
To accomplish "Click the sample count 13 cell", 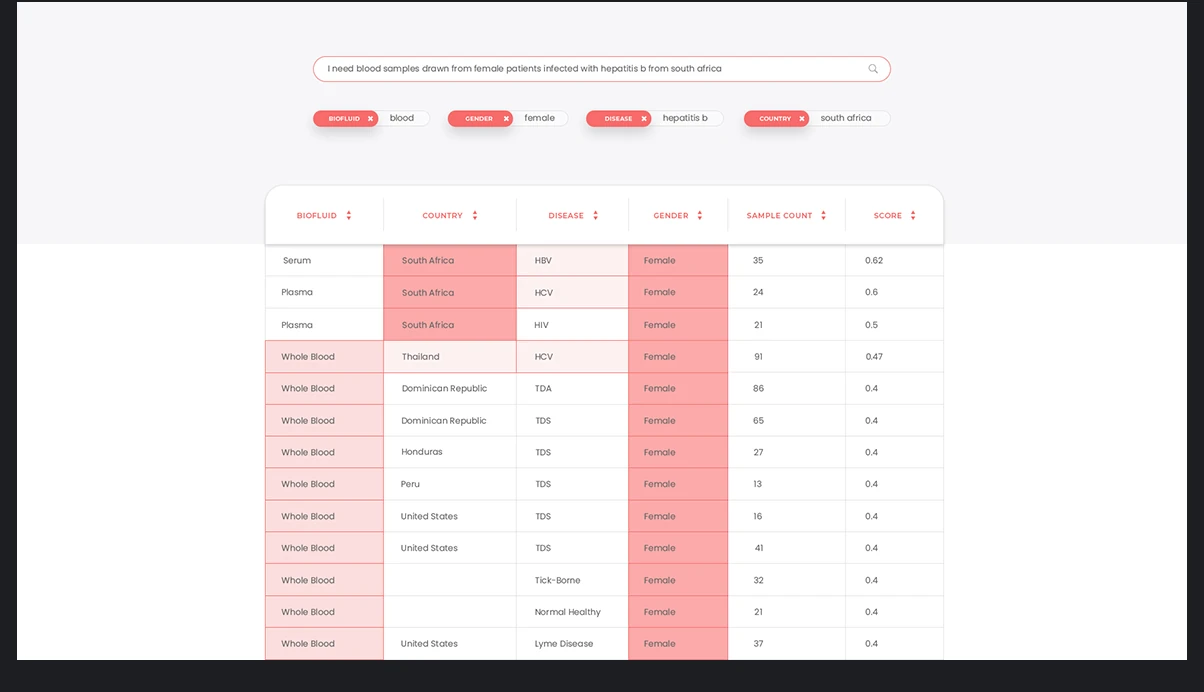I will (x=786, y=484).
